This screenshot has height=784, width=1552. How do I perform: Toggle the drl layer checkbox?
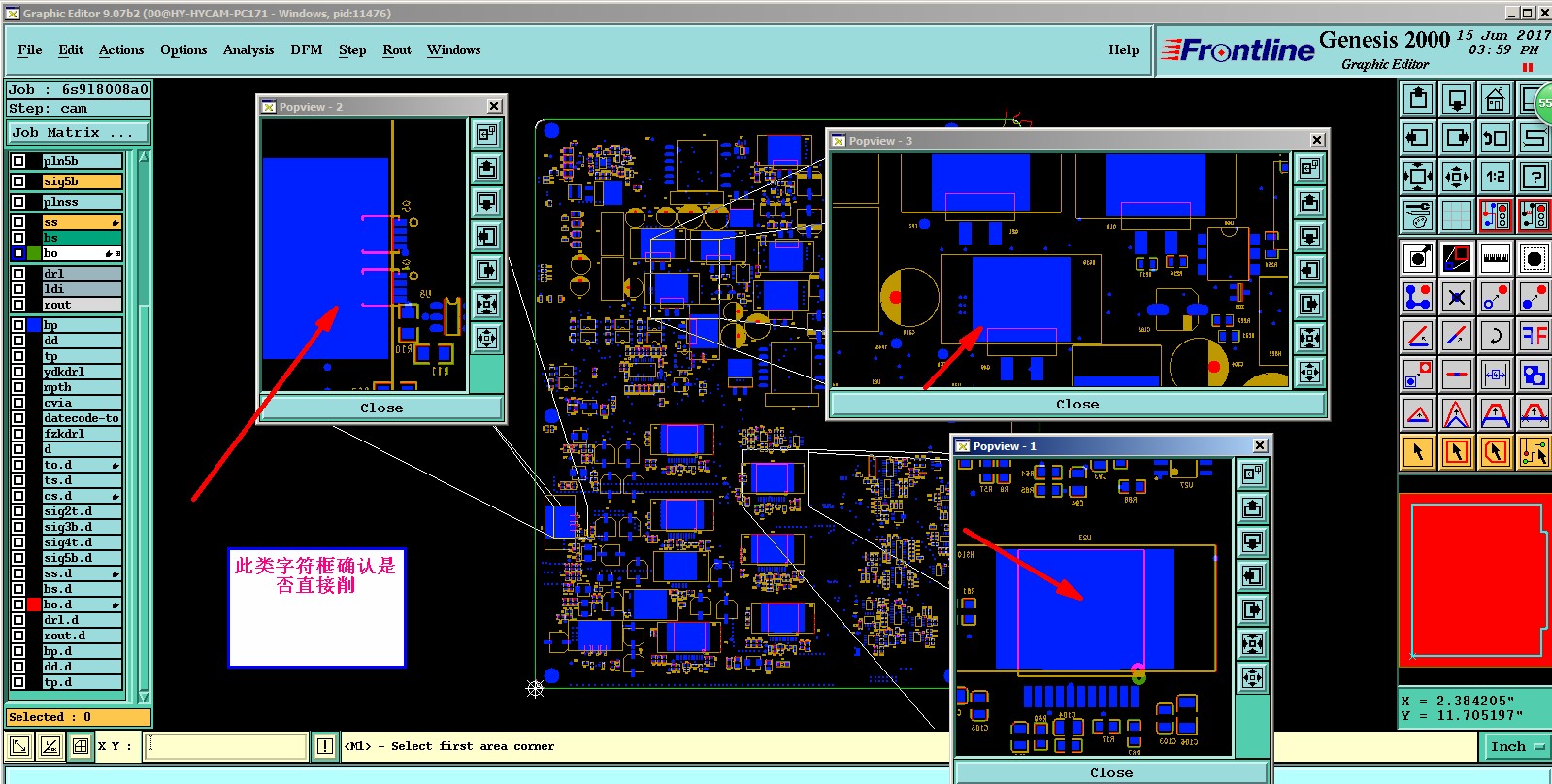(x=18, y=274)
